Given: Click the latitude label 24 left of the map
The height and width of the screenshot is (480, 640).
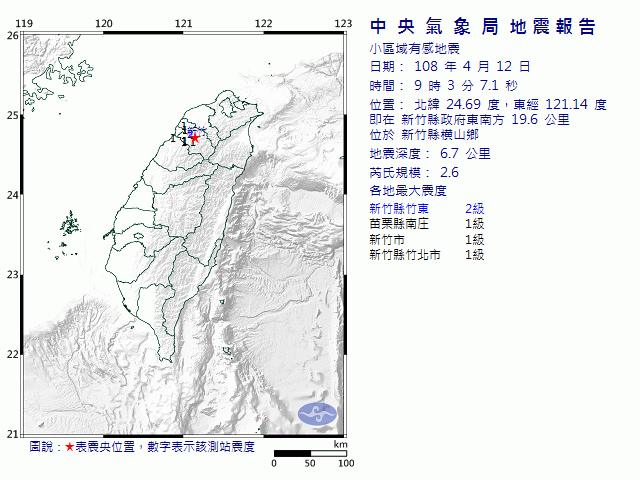Looking at the screenshot, I should [x=12, y=195].
